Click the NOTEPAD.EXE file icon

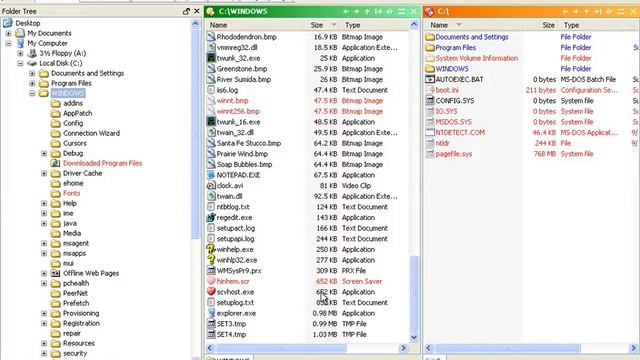tap(211, 175)
